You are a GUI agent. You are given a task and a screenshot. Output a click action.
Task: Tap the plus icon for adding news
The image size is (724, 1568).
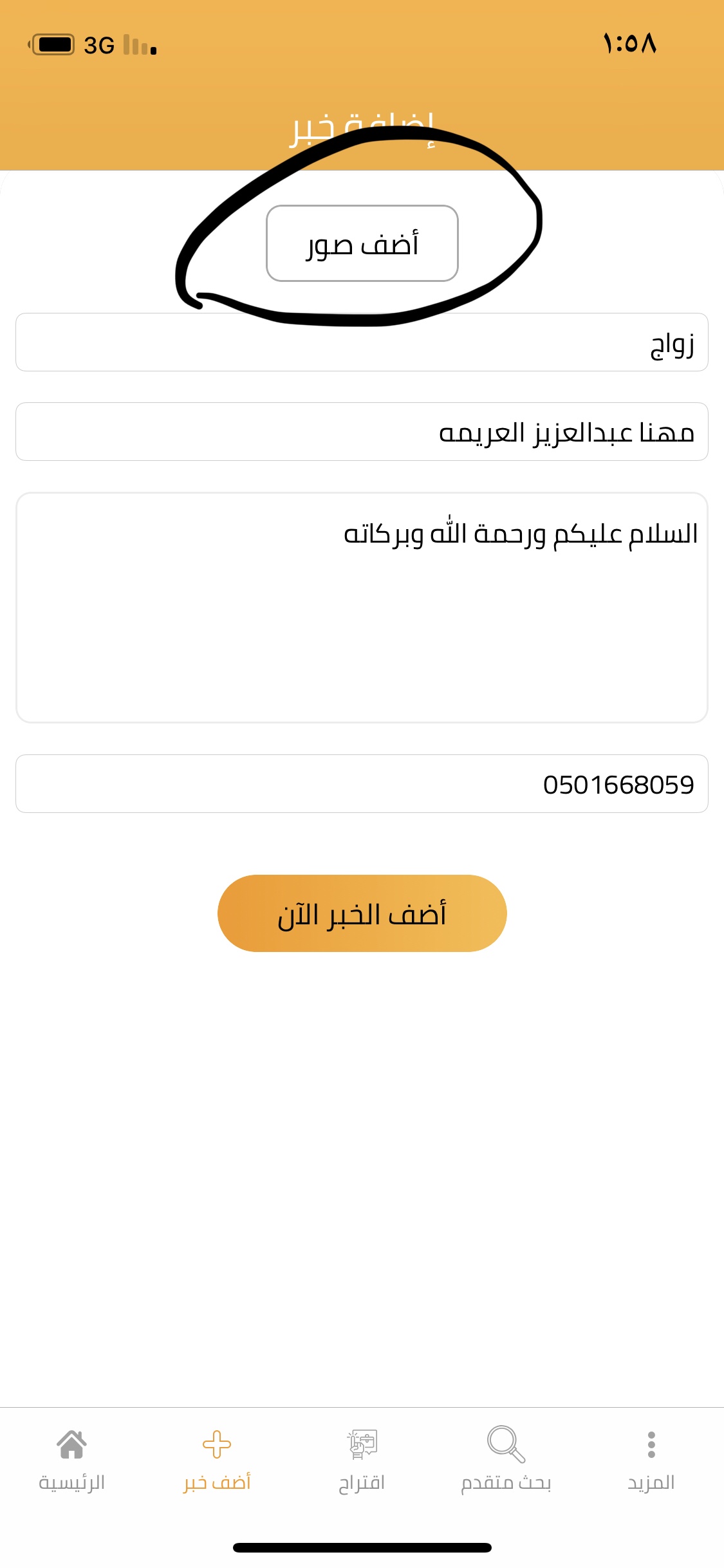(217, 1444)
